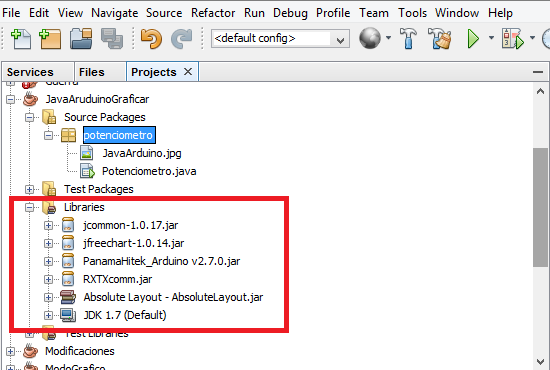Open the Tools menu
Viewport: 550px width, 370px height.
[412, 13]
